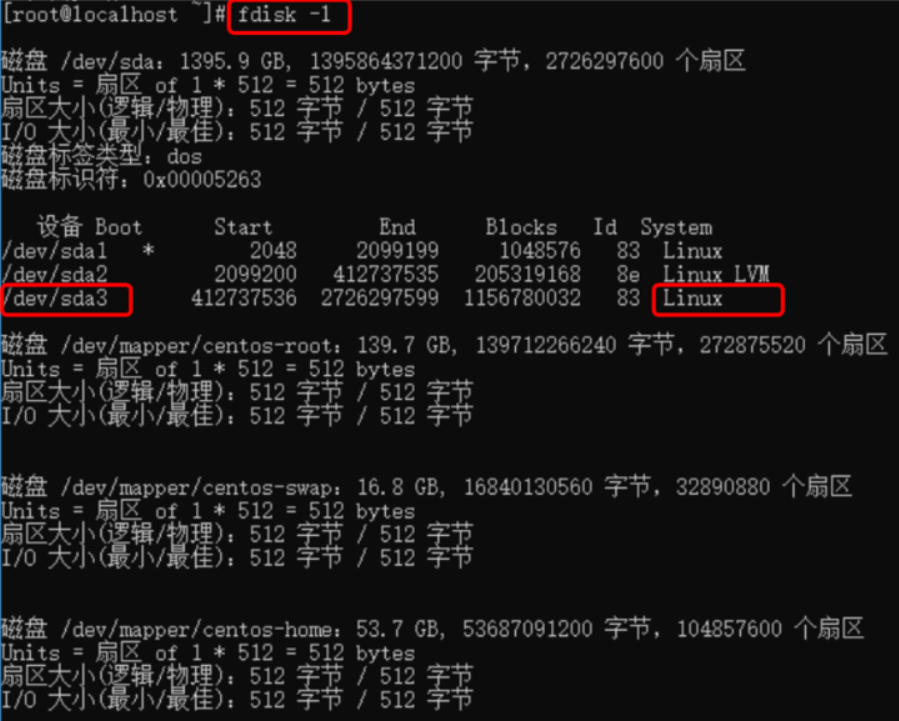Click the disk identifier 0x00005263
Image resolution: width=899 pixels, height=721 pixels.
pyautogui.click(x=202, y=180)
